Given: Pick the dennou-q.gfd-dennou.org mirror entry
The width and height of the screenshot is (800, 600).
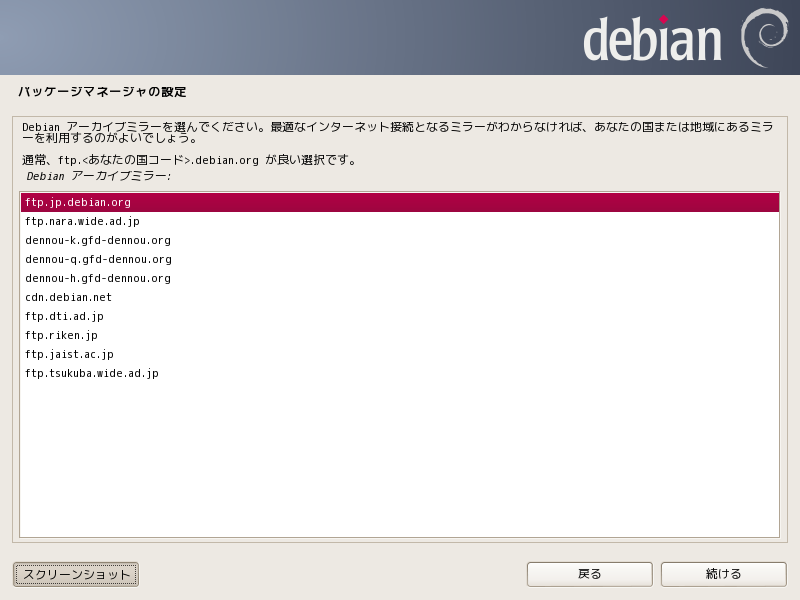Looking at the screenshot, I should (x=98, y=260).
